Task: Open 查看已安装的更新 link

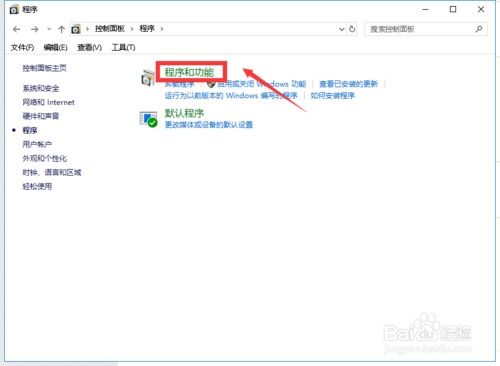Action: tap(349, 84)
